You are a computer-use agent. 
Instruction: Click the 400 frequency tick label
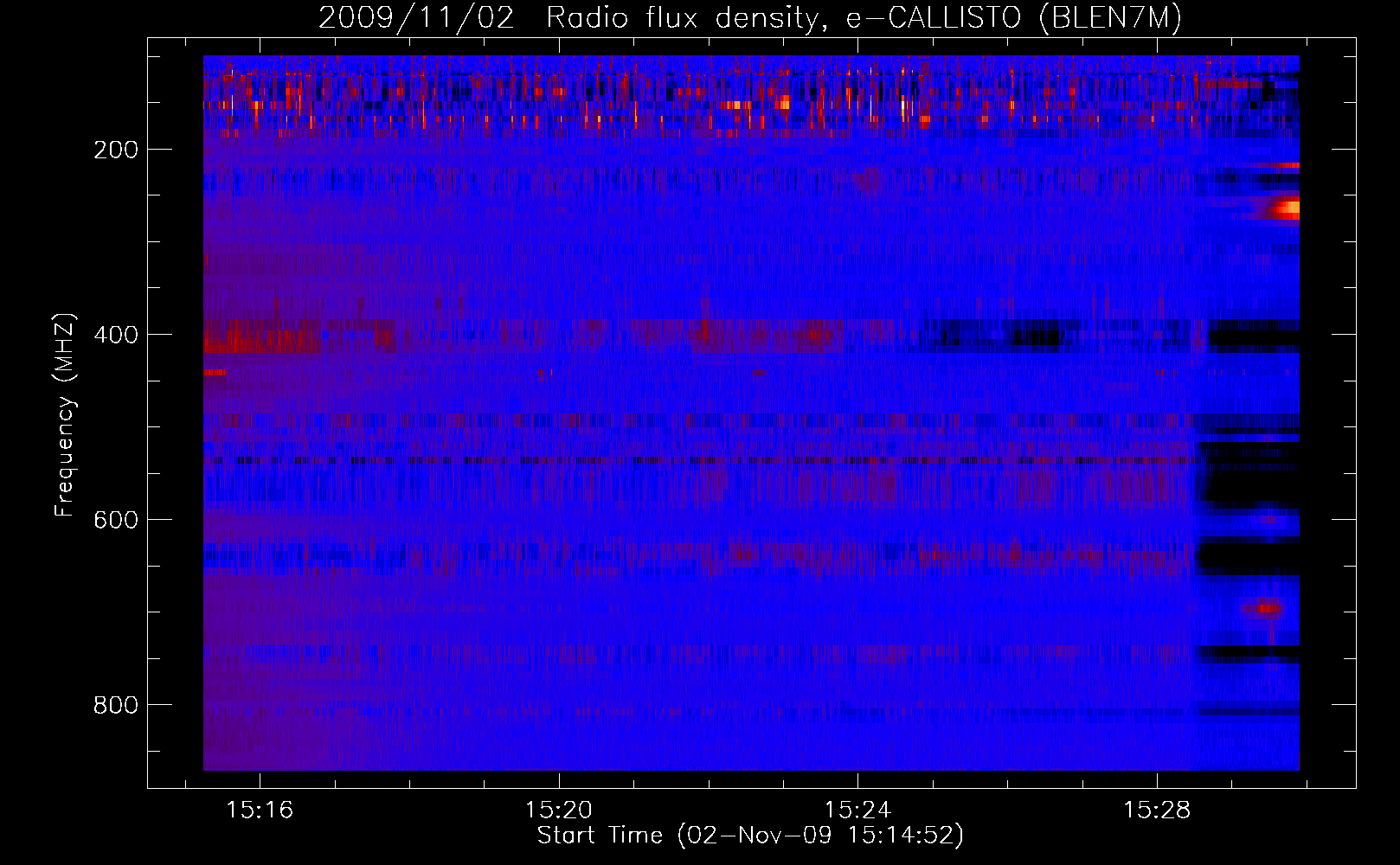pyautogui.click(x=116, y=335)
